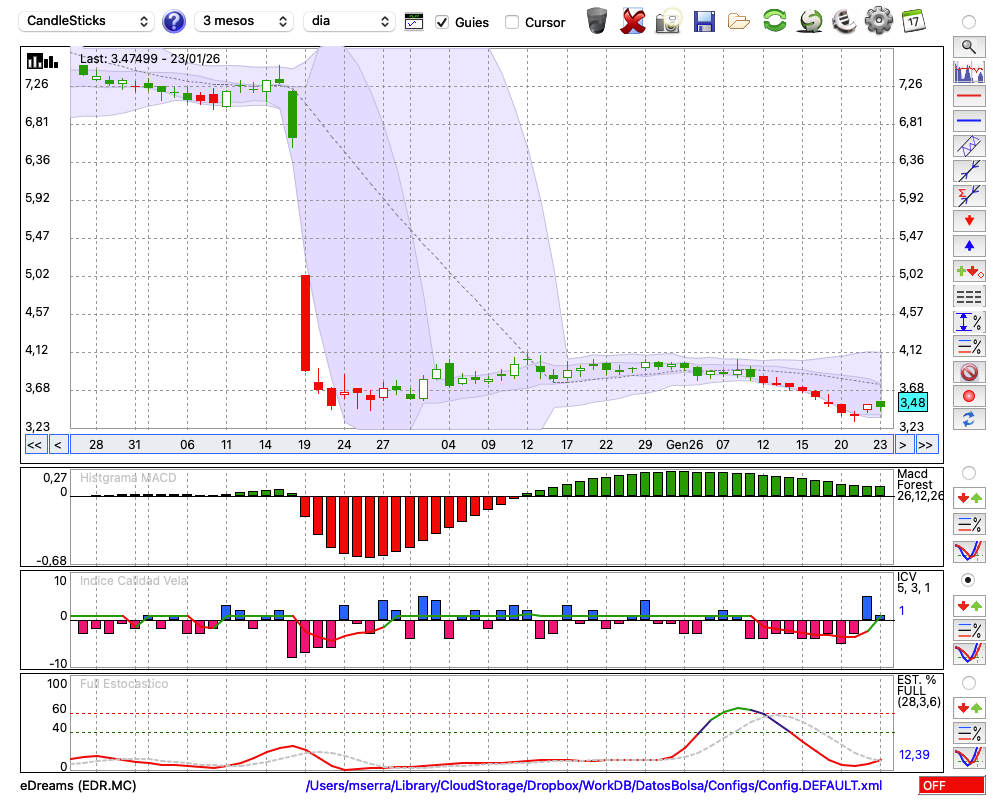1000x800 pixels.
Task: Click the blue floppy disk save icon
Action: [x=704, y=21]
